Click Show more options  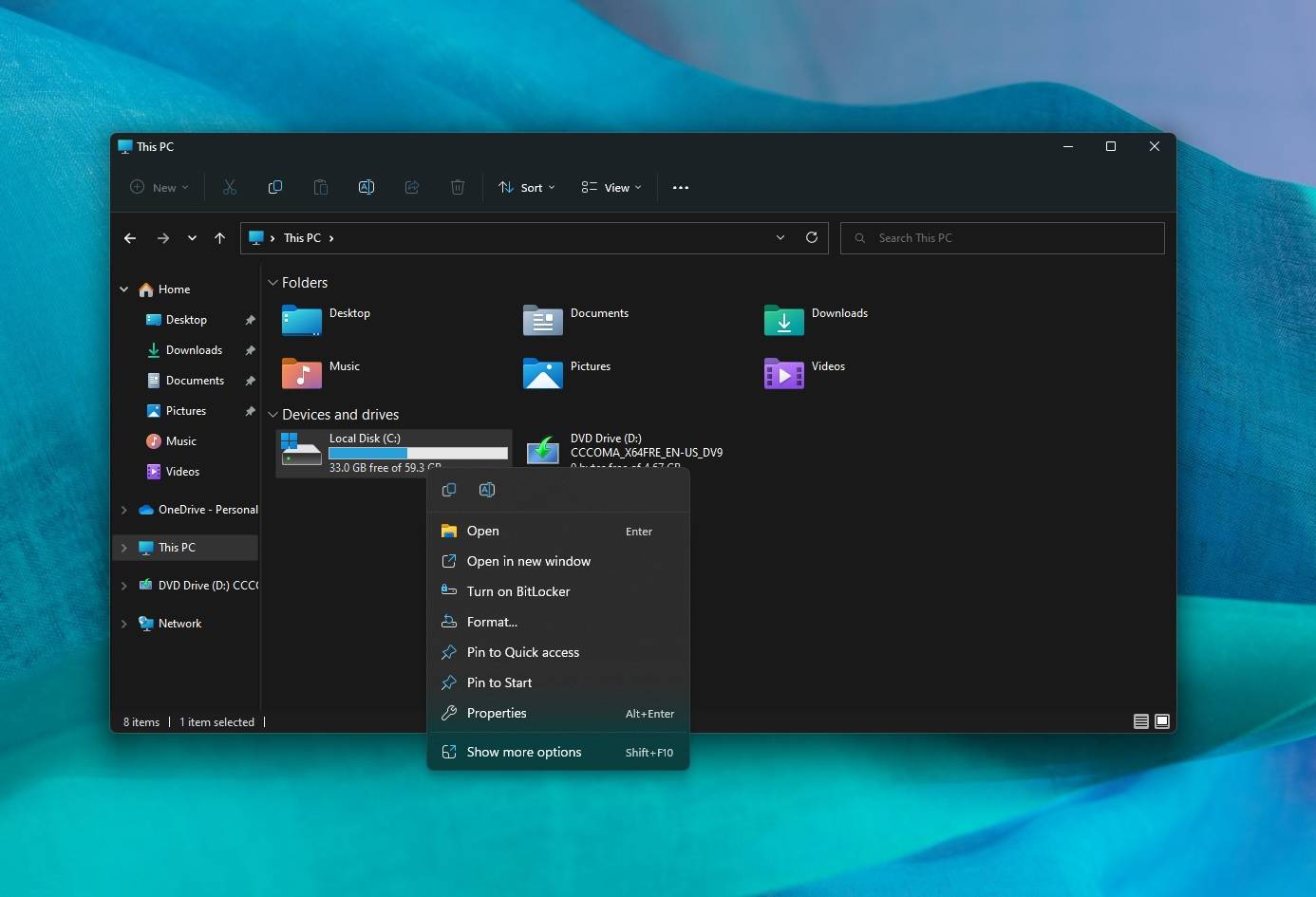coord(524,752)
